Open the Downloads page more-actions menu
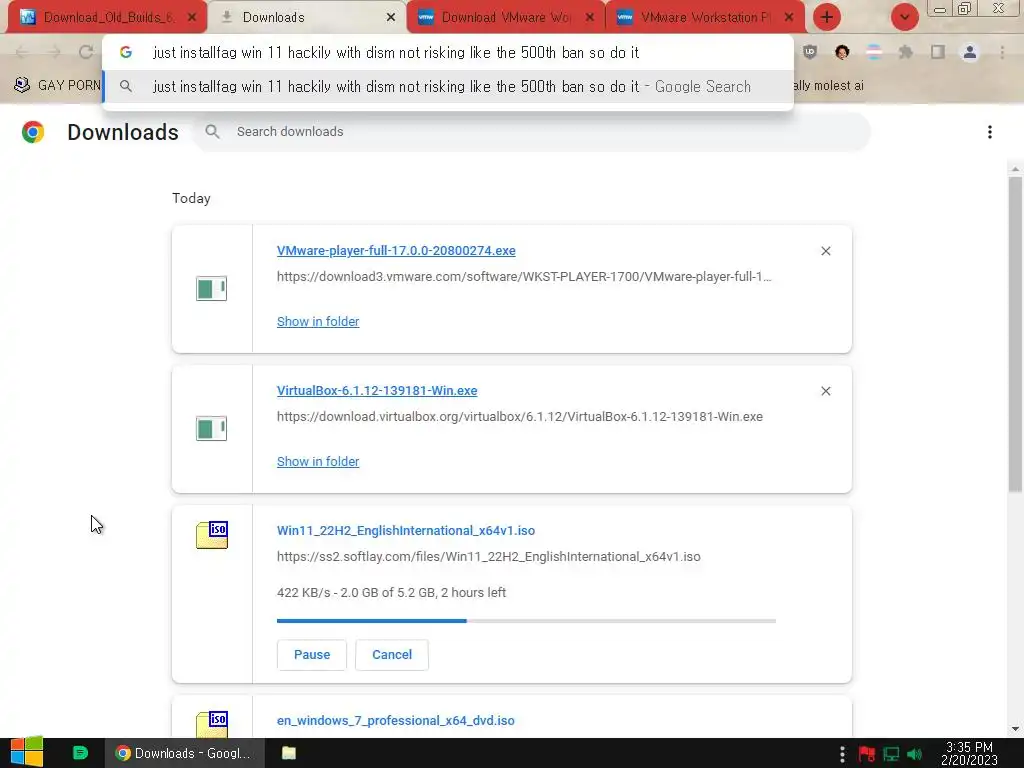 pos(990,132)
